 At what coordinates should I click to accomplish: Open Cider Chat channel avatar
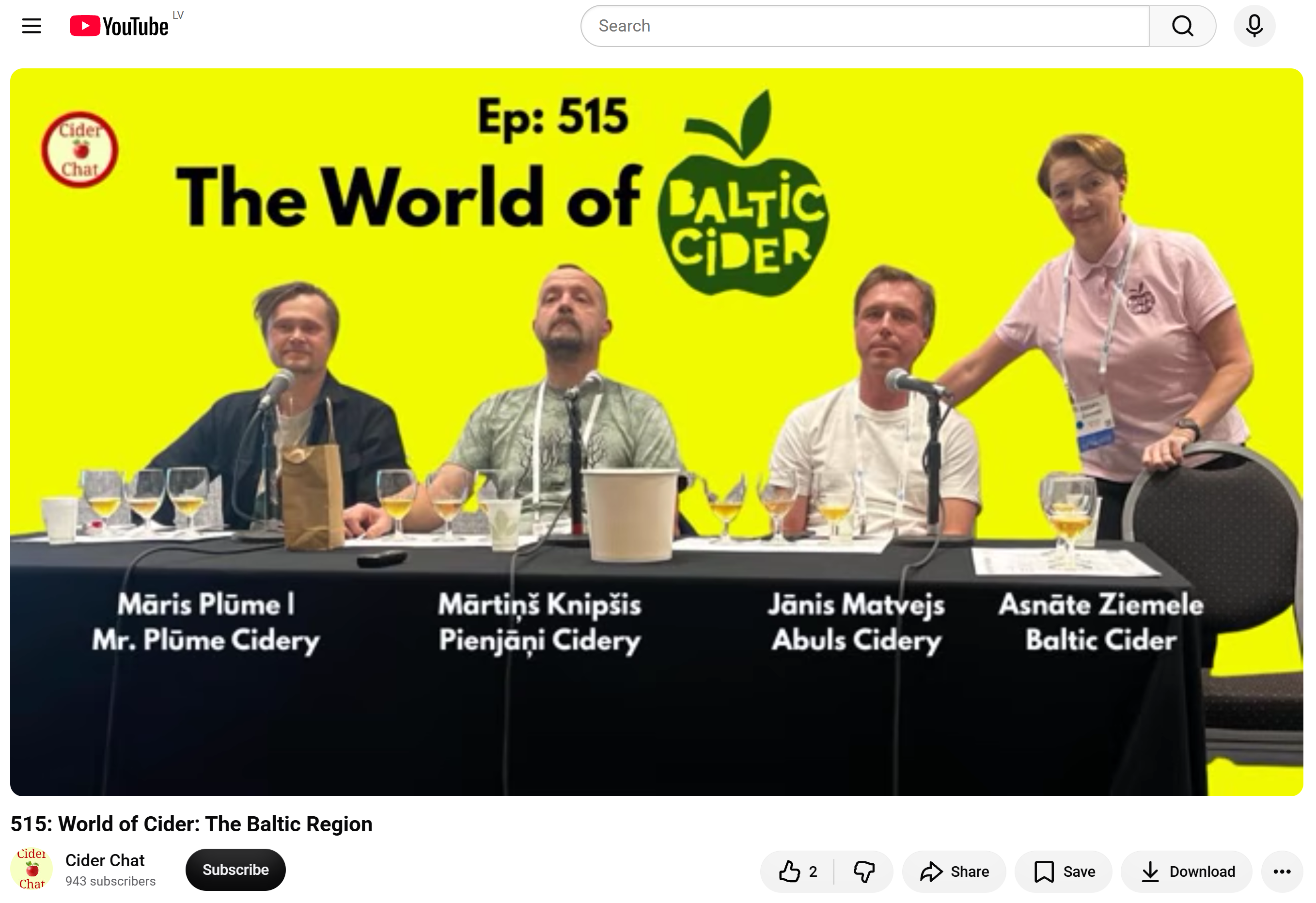pos(31,869)
